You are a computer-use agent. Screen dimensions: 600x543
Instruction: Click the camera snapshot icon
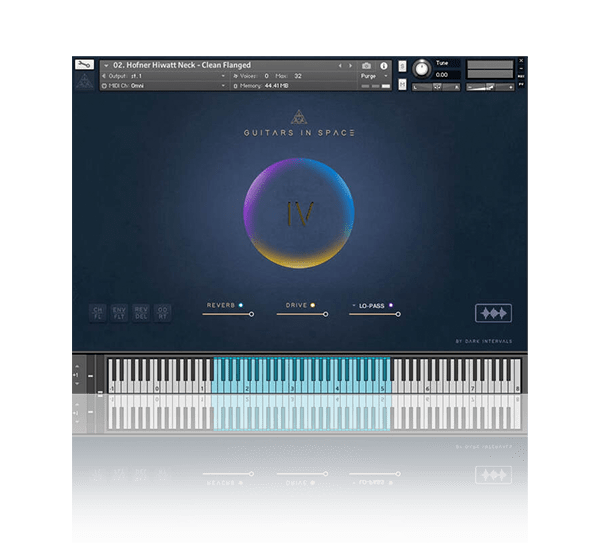366,66
